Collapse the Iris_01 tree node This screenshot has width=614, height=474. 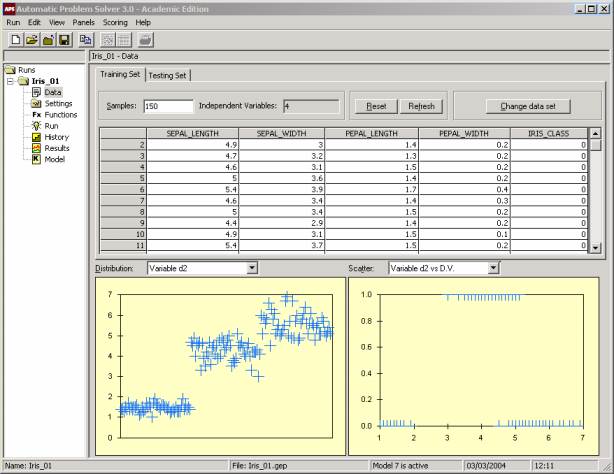click(x=10, y=81)
